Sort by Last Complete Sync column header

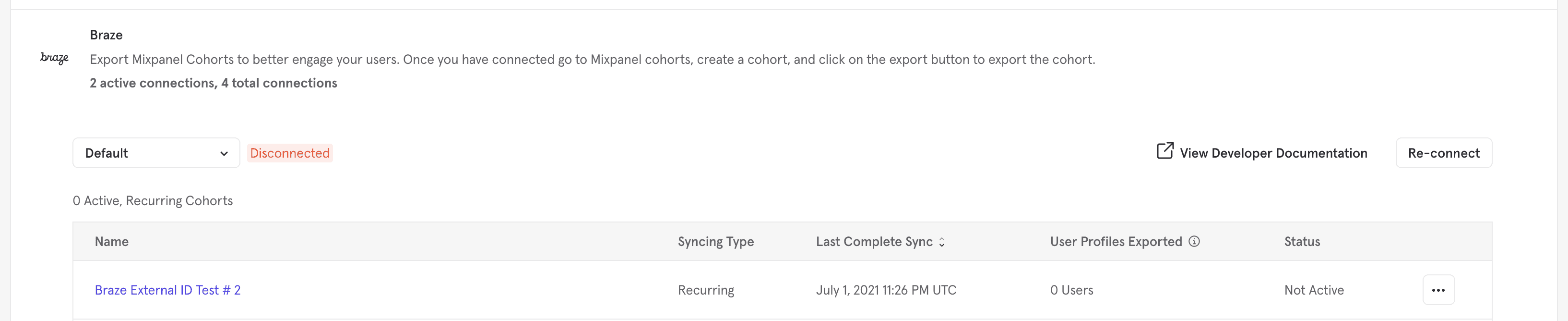[873, 242]
